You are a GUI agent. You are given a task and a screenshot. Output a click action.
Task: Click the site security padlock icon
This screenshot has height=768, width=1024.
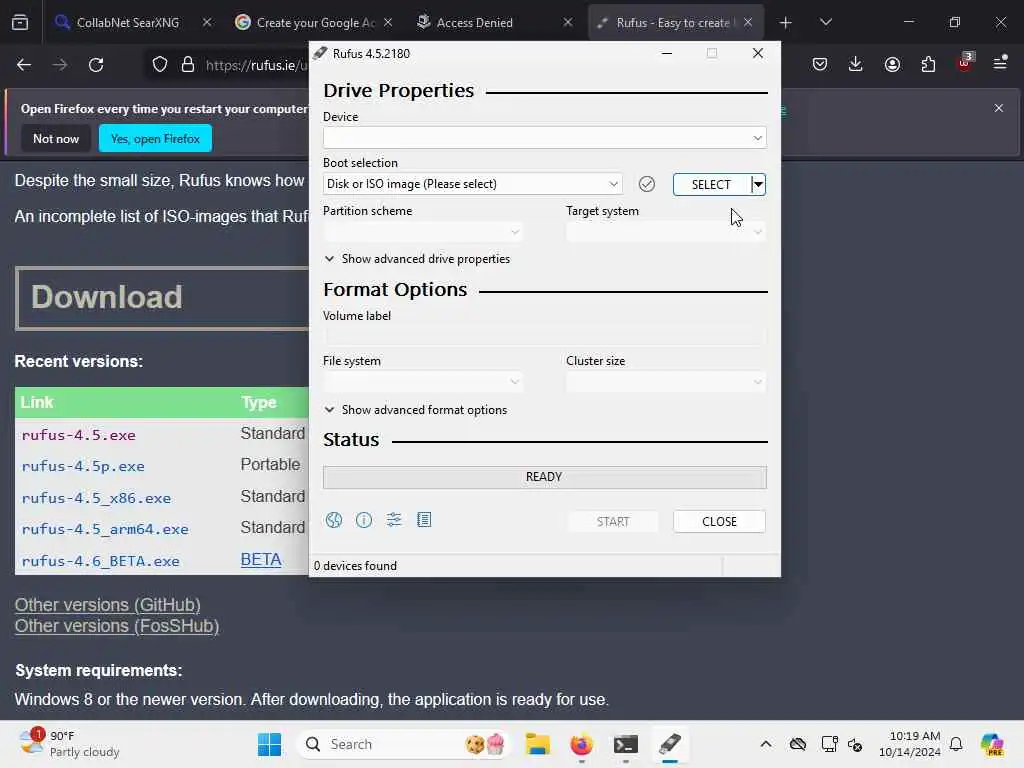coord(188,65)
